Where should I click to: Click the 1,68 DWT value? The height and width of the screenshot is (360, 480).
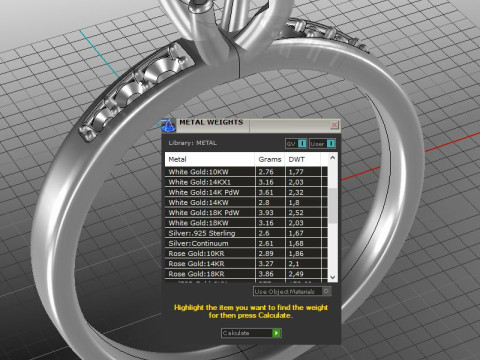tap(296, 243)
